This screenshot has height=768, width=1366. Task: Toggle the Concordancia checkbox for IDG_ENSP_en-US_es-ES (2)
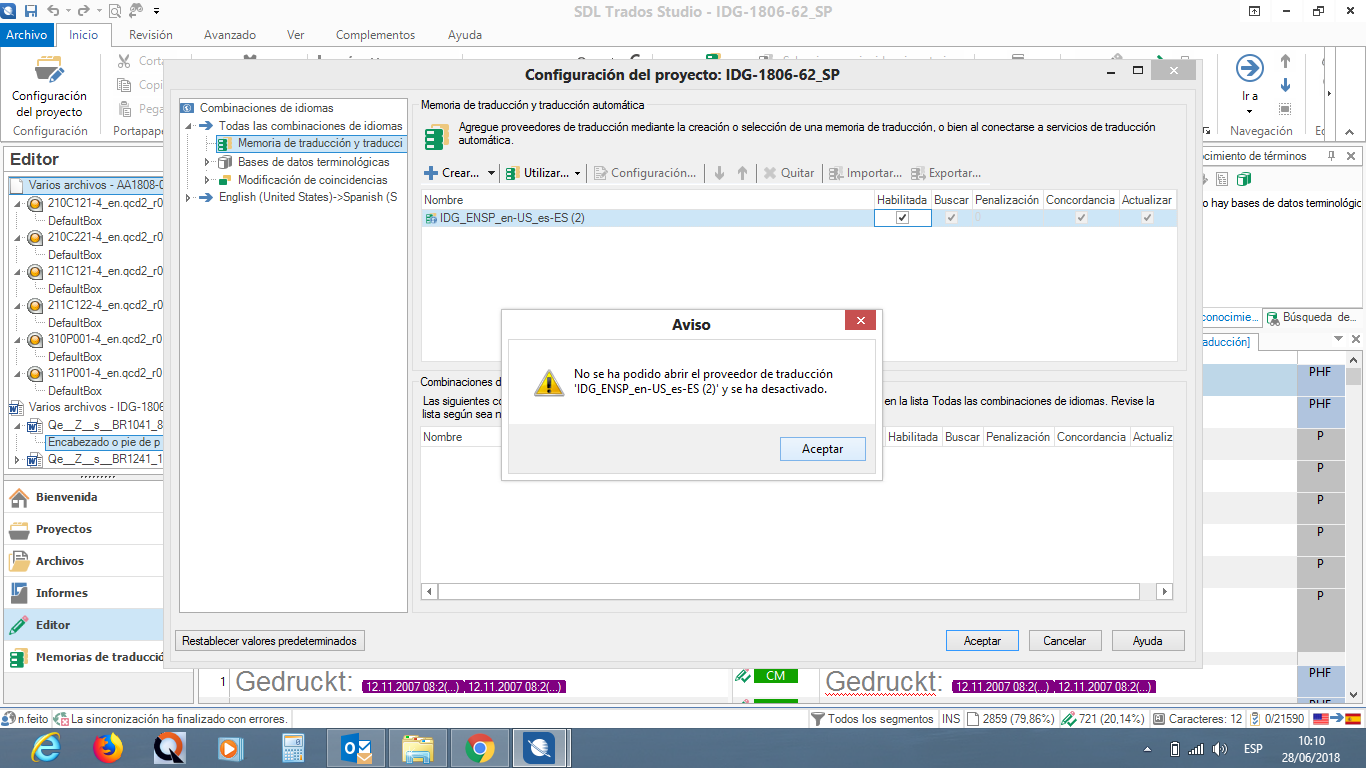coord(1080,218)
